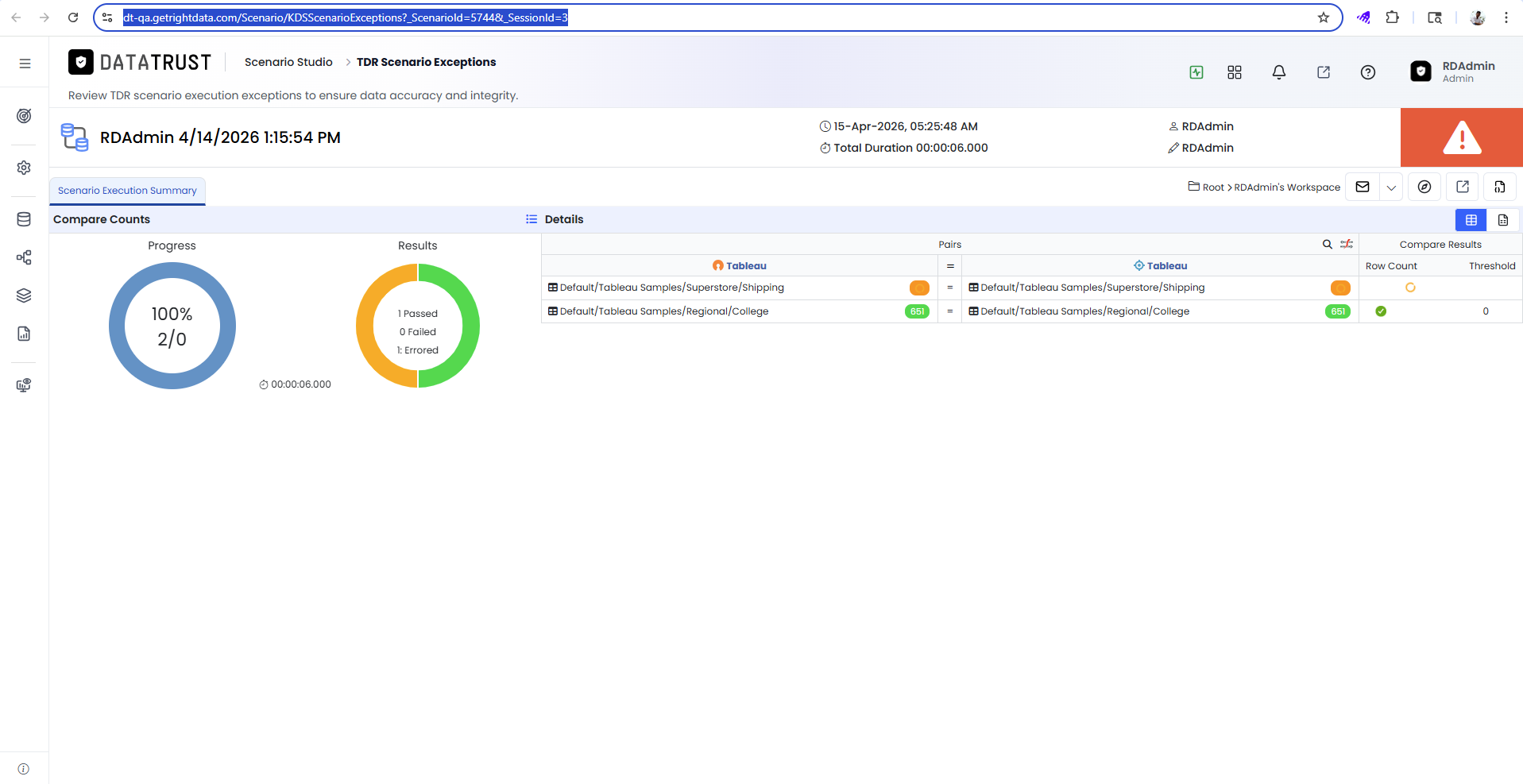Click the Details list header
The width and height of the screenshot is (1523, 784).
point(555,219)
